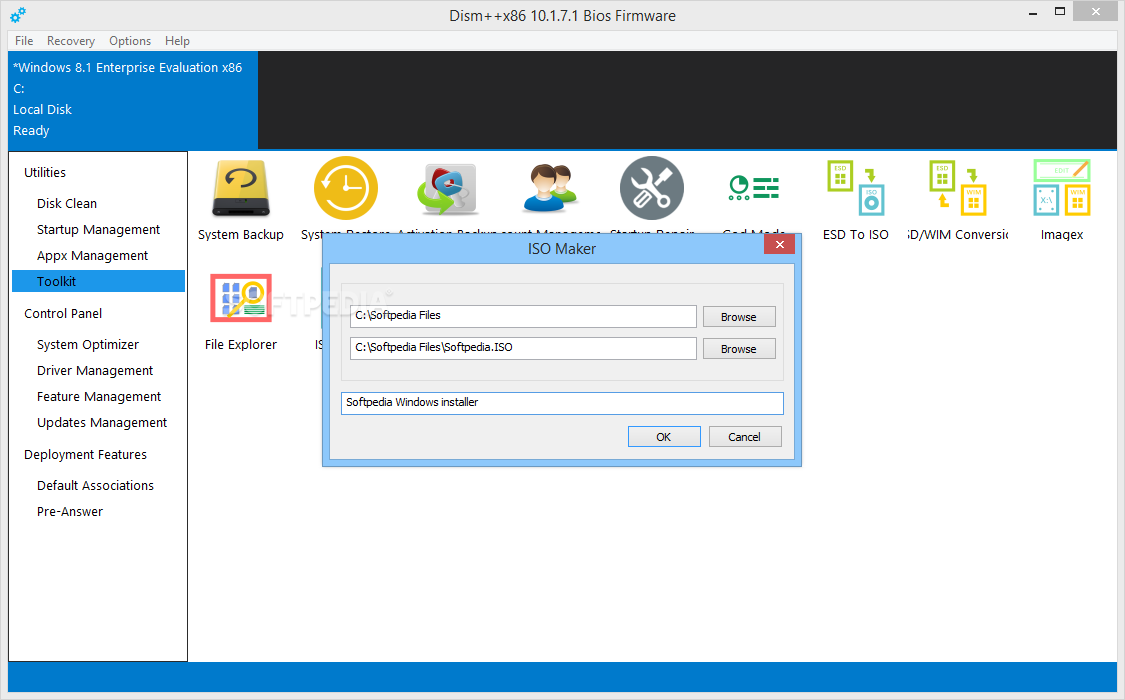1125x700 pixels.
Task: Select Driver Management in the sidebar
Action: (95, 371)
